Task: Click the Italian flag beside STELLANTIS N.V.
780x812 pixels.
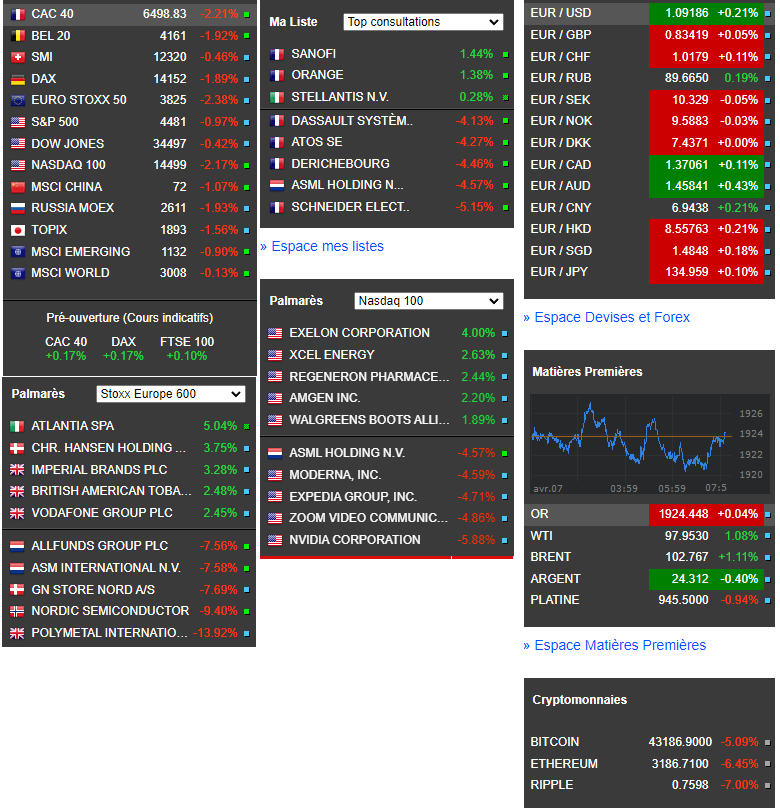Action: click(277, 97)
